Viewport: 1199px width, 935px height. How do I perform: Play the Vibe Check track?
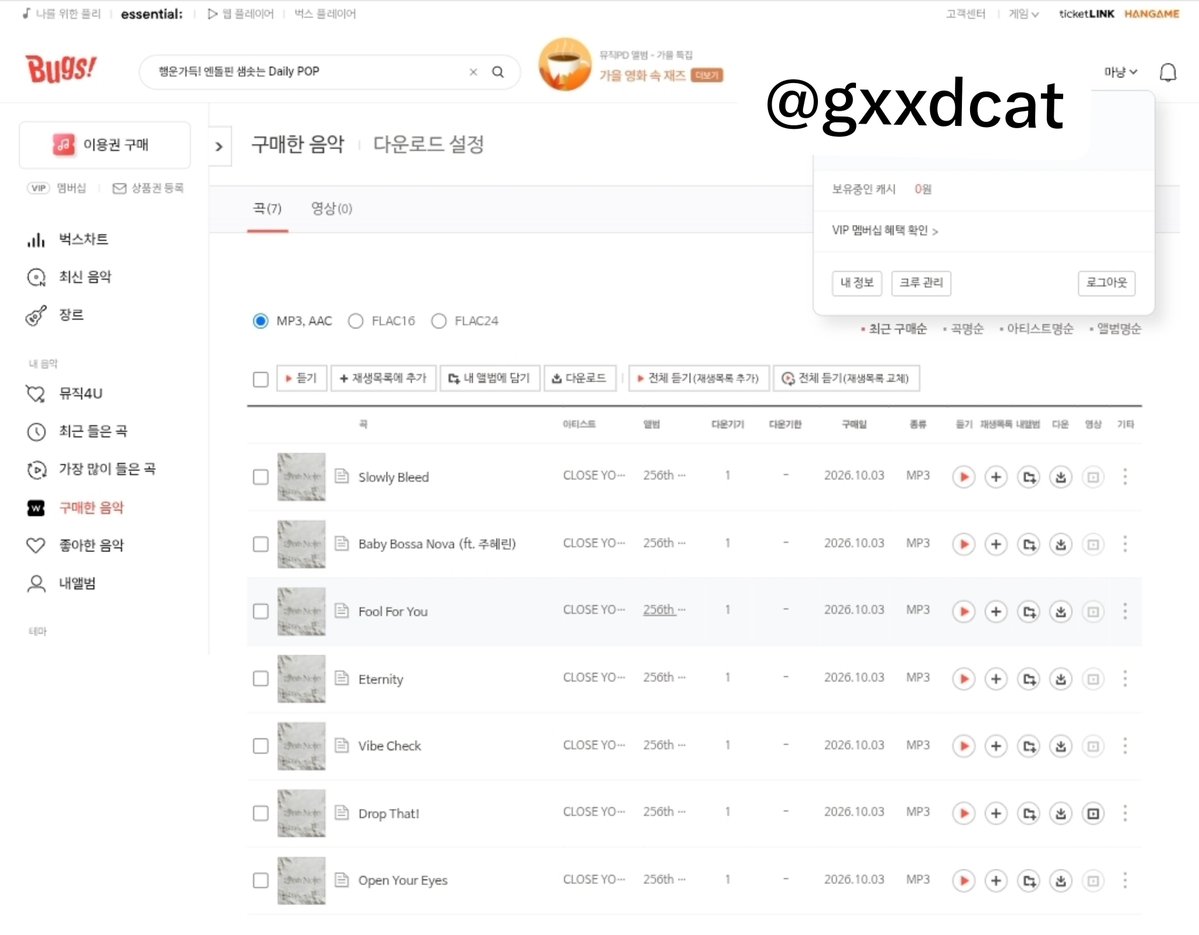pos(963,746)
